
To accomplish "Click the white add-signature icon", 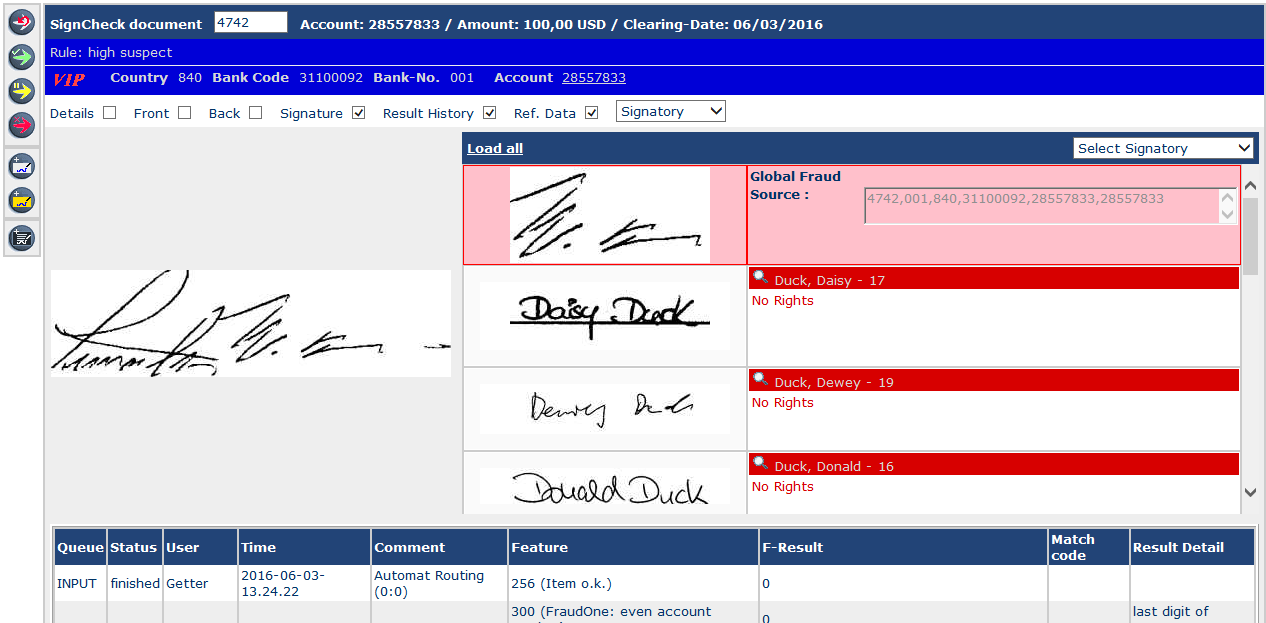I will [22, 166].
